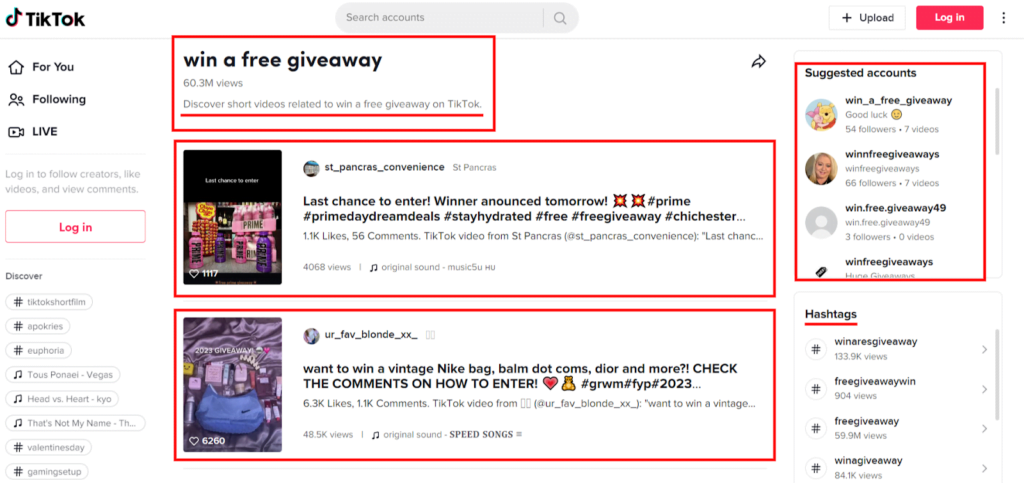
Task: Click the Suggested accounts panel scrollbar
Action: click(x=997, y=121)
